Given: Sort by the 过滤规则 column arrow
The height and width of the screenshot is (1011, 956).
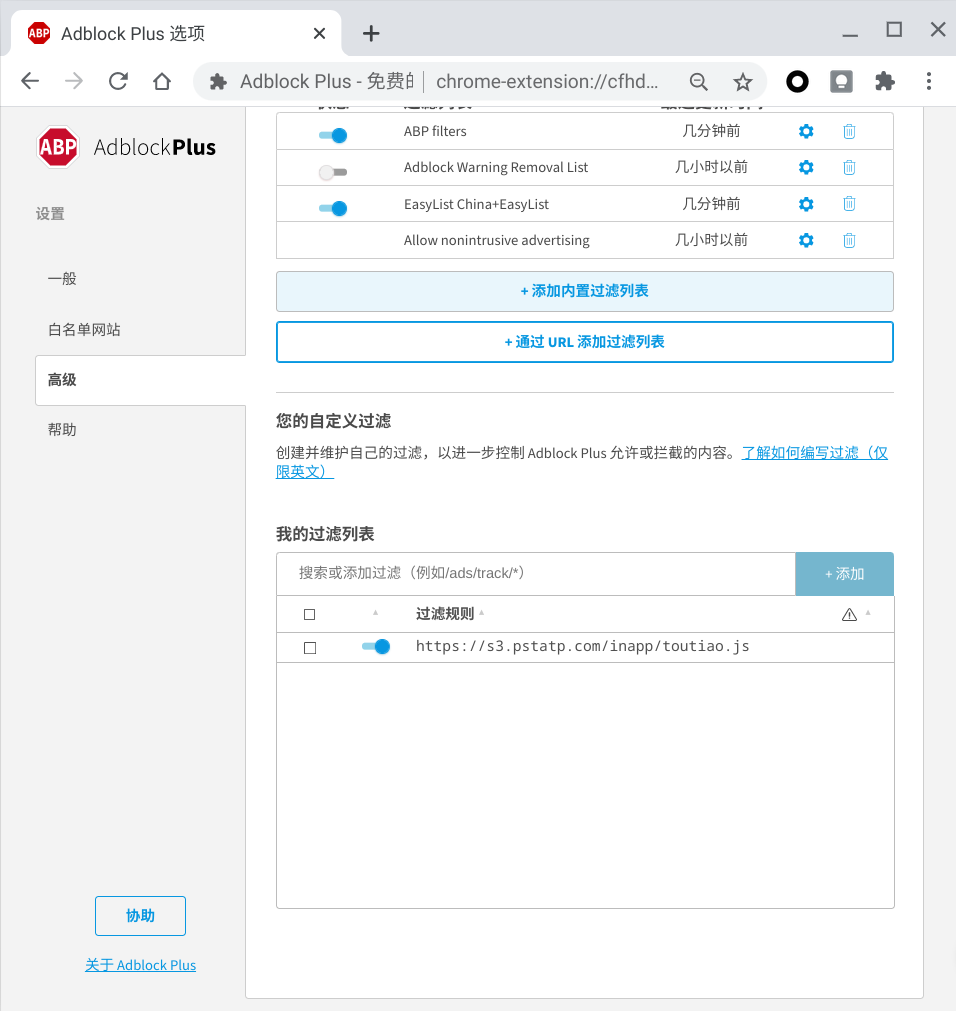Looking at the screenshot, I should tap(482, 613).
